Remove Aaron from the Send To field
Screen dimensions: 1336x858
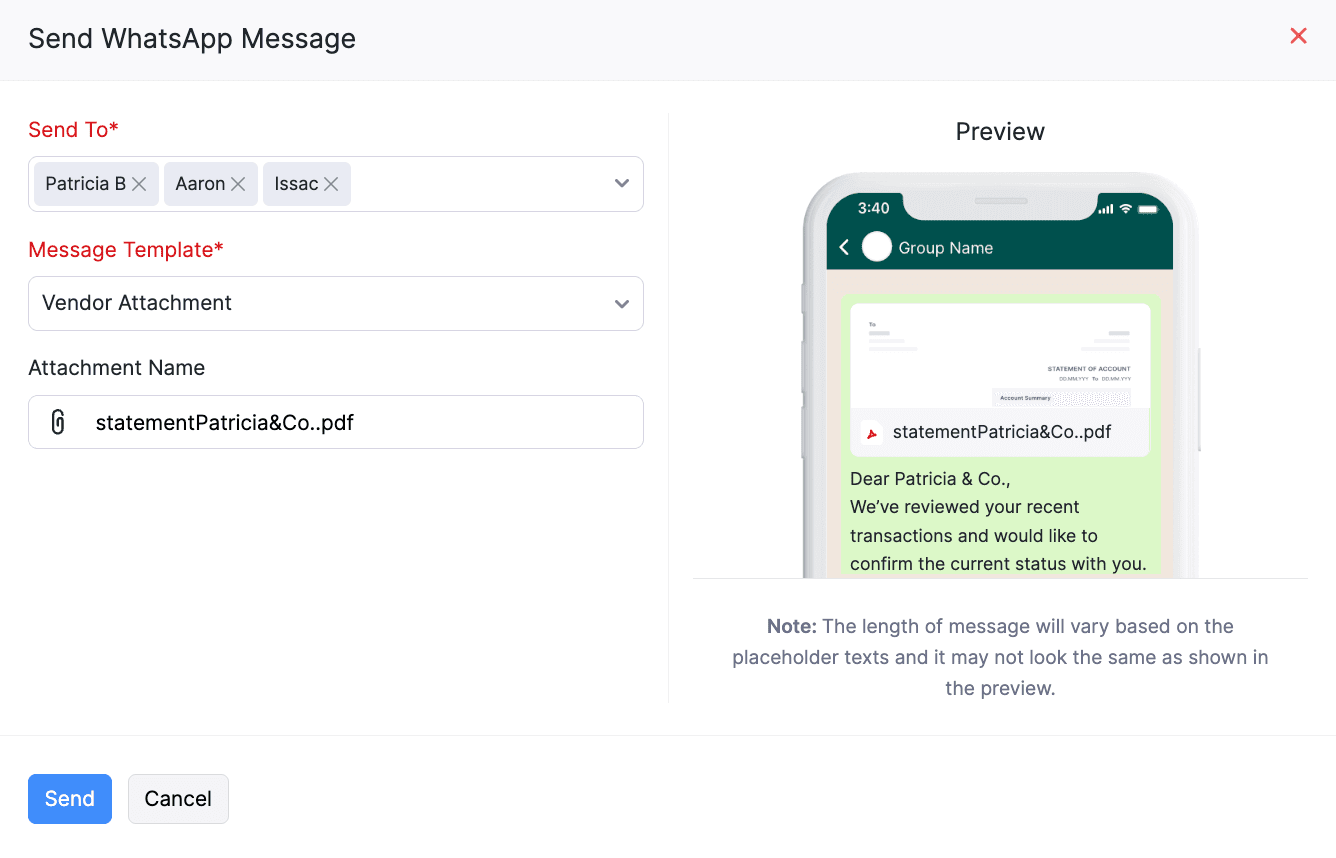point(238,183)
